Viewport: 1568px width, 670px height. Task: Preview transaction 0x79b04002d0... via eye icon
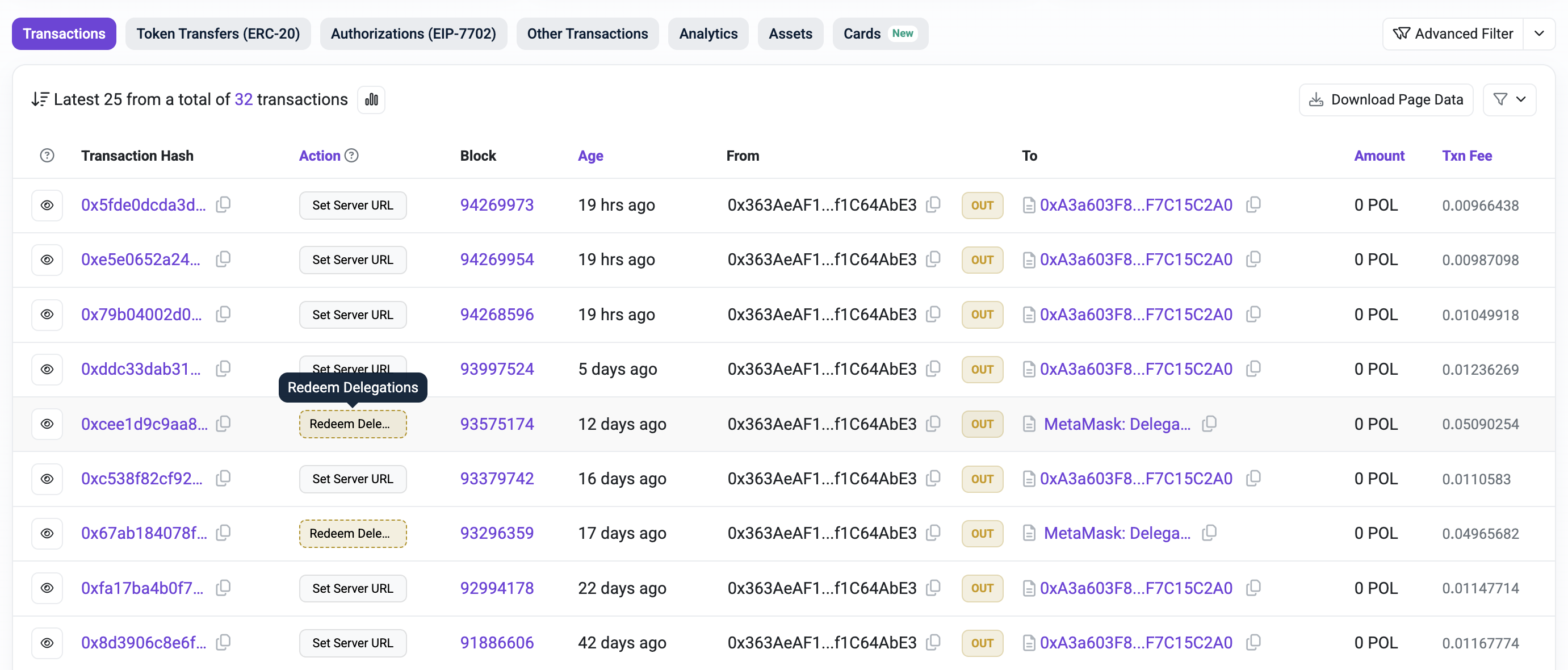tap(47, 315)
